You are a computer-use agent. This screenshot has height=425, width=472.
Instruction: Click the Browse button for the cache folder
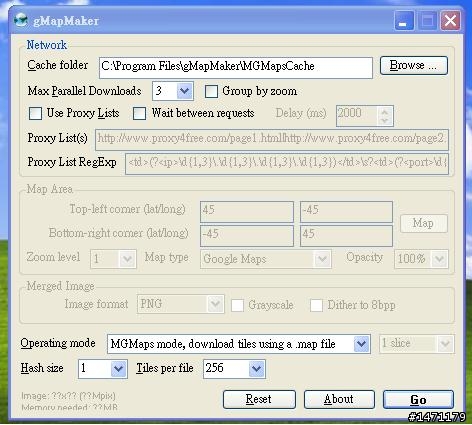pos(414,65)
